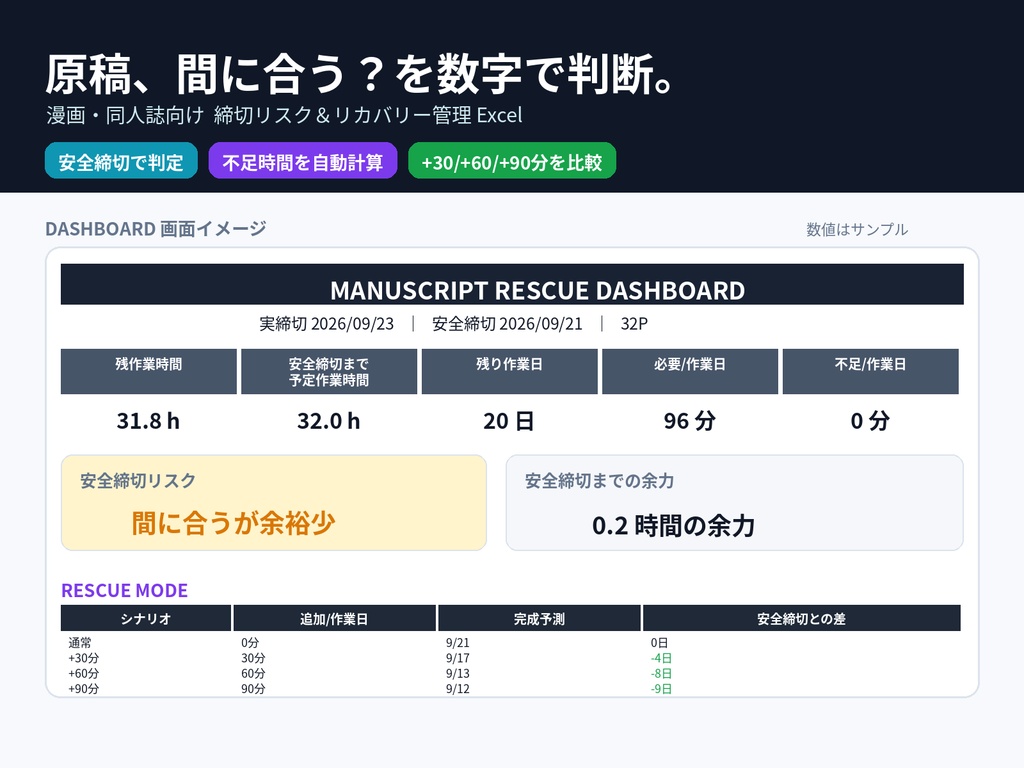Click the +30/+60/+90分を比較 badge

point(512,161)
